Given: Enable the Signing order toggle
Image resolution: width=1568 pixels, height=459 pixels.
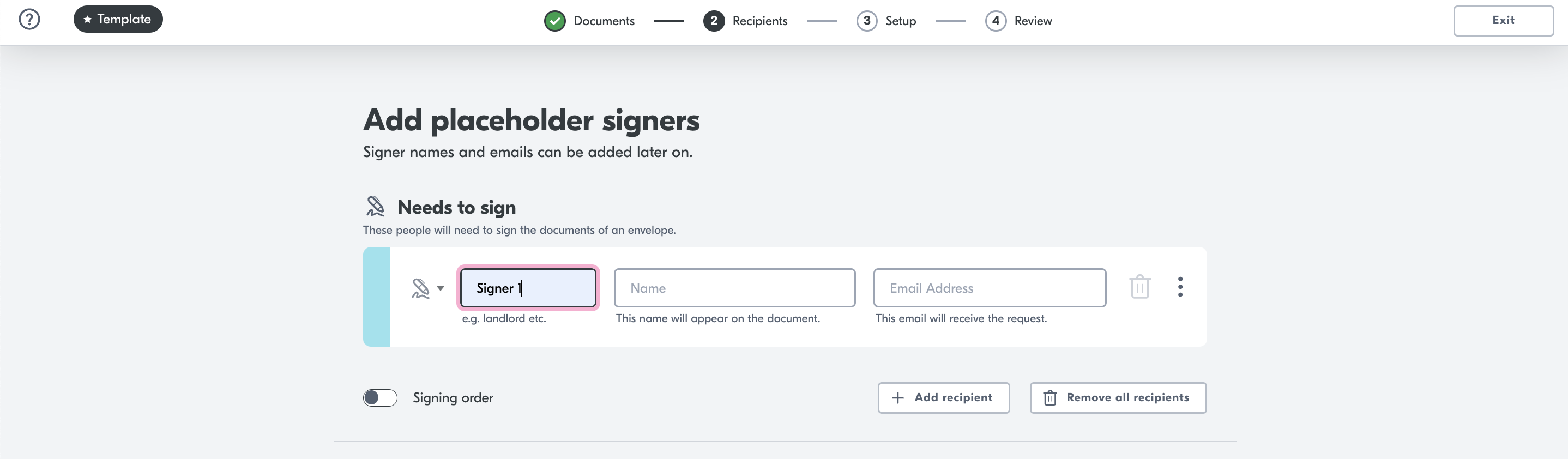Looking at the screenshot, I should point(380,397).
